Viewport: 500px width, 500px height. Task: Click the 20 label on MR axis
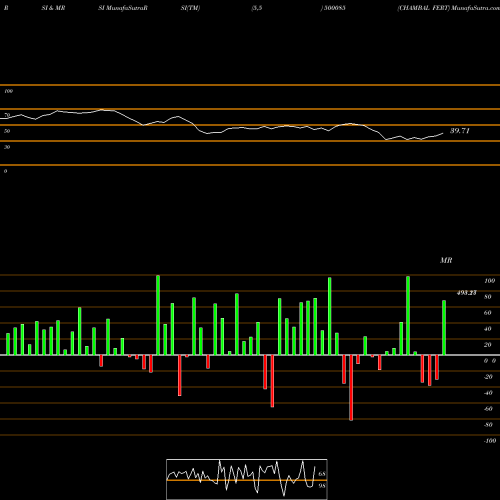(488, 345)
